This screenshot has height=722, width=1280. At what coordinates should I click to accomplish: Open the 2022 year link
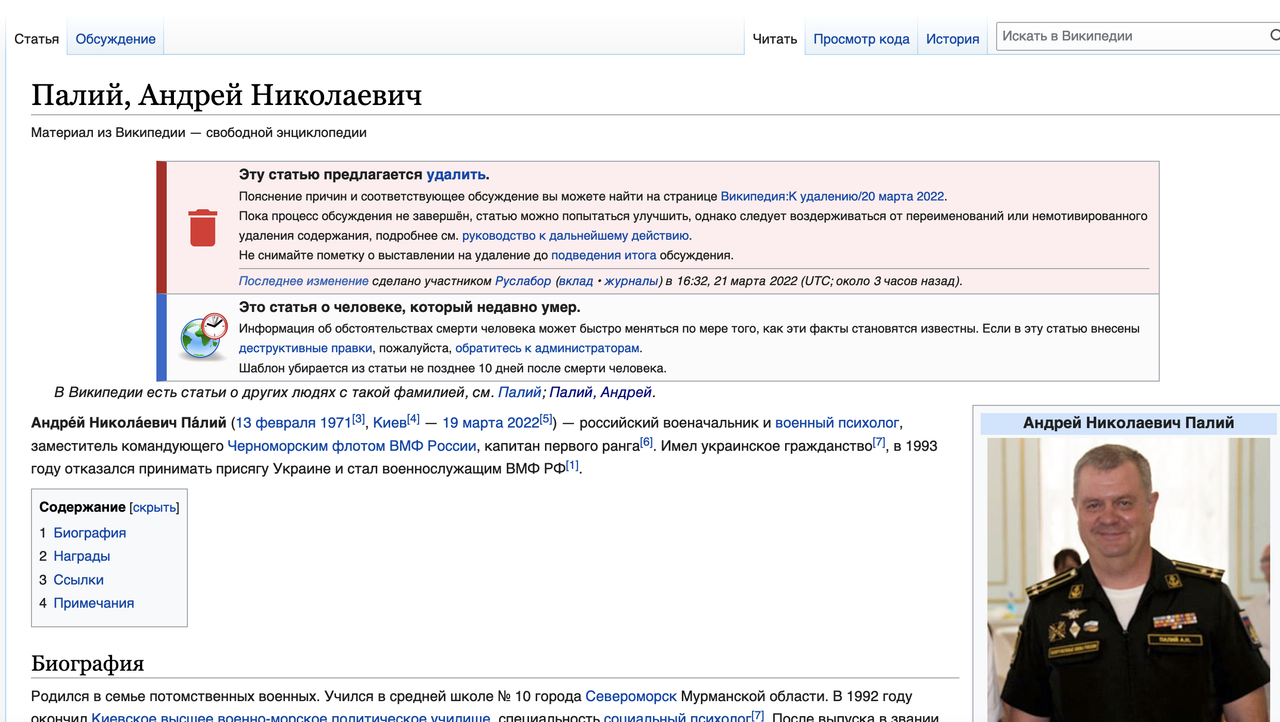tap(522, 423)
